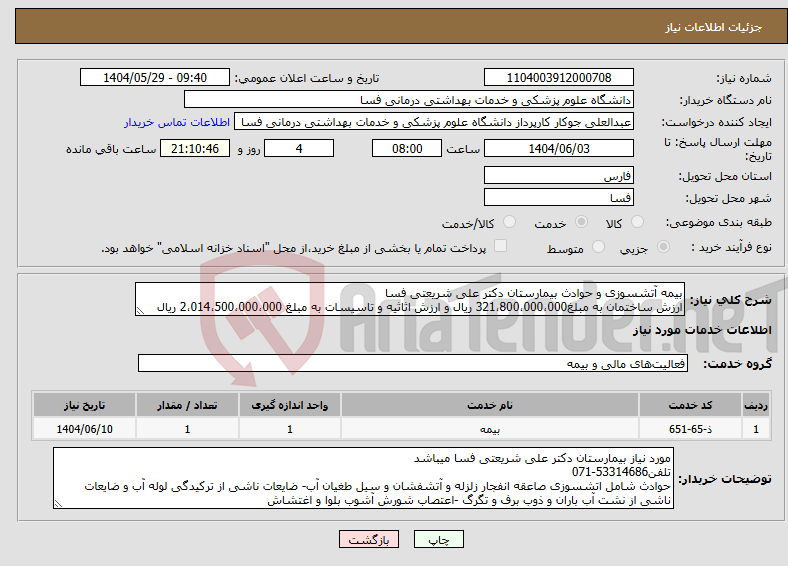Select the کالا radio button

tap(637, 222)
